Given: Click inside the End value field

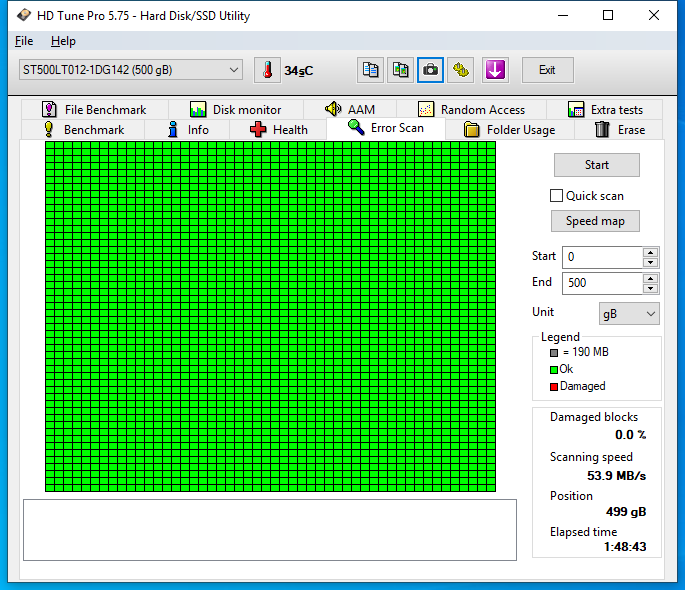Looking at the screenshot, I should (x=600, y=283).
